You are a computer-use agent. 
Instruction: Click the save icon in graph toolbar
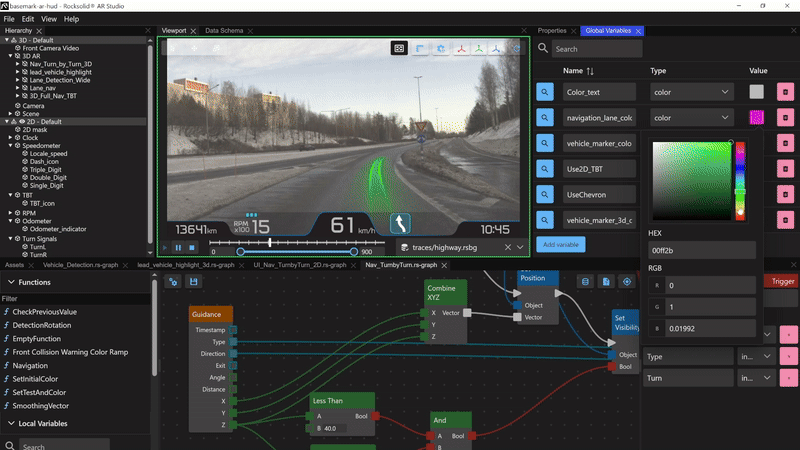[193, 282]
